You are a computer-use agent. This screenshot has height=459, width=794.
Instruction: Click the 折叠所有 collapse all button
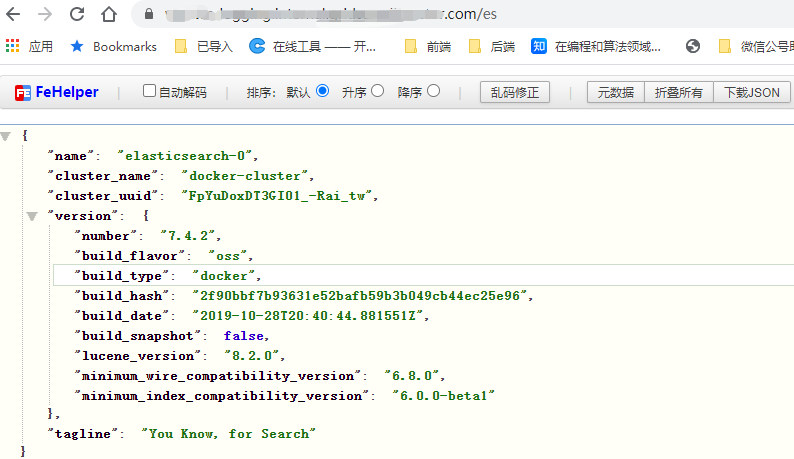(x=679, y=92)
